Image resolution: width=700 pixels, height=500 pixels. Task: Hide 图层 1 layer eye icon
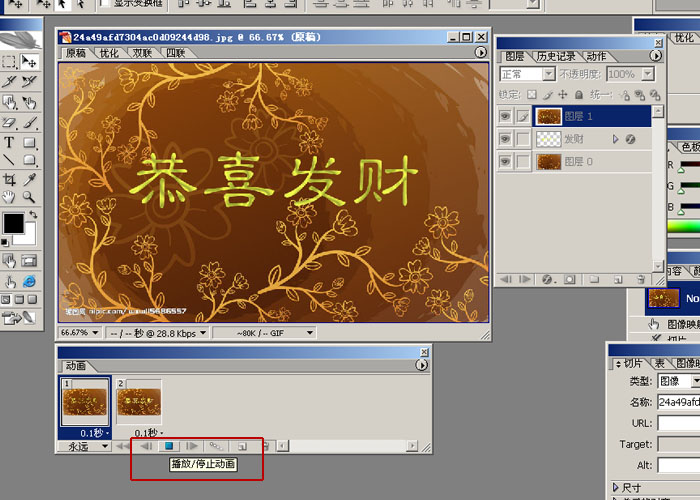coord(505,117)
